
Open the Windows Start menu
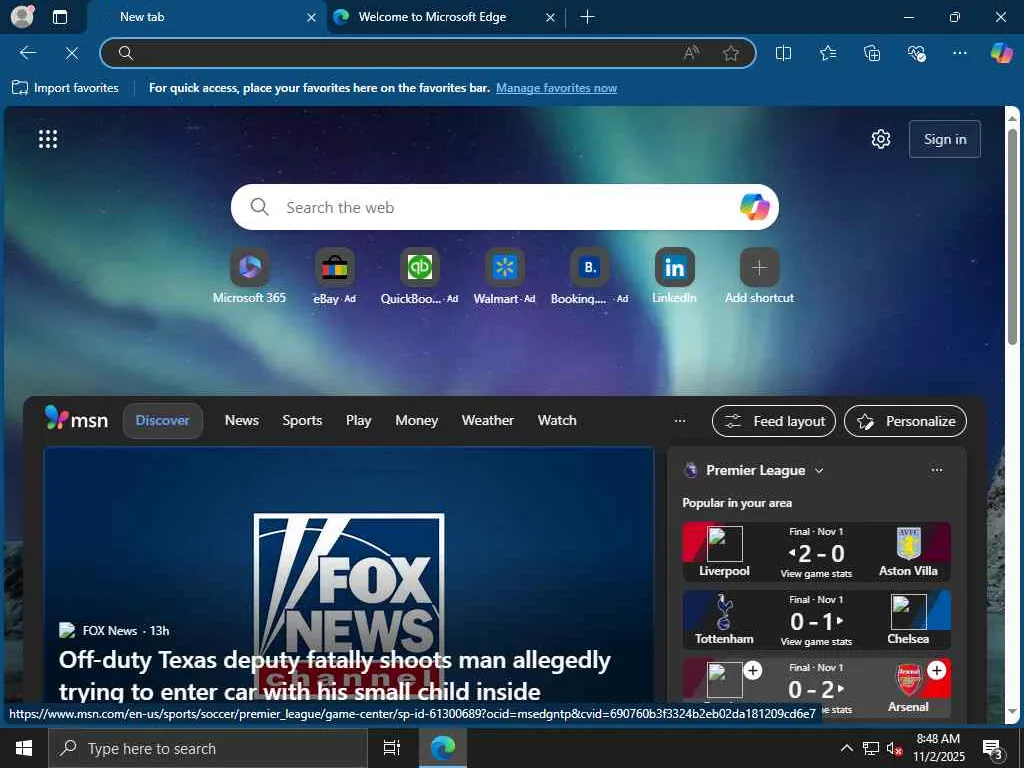point(24,748)
